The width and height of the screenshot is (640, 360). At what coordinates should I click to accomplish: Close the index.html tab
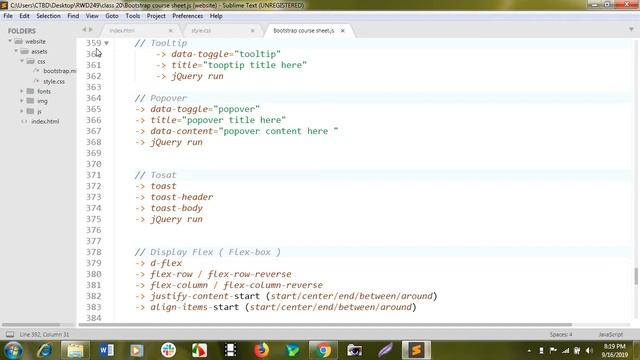click(171, 31)
